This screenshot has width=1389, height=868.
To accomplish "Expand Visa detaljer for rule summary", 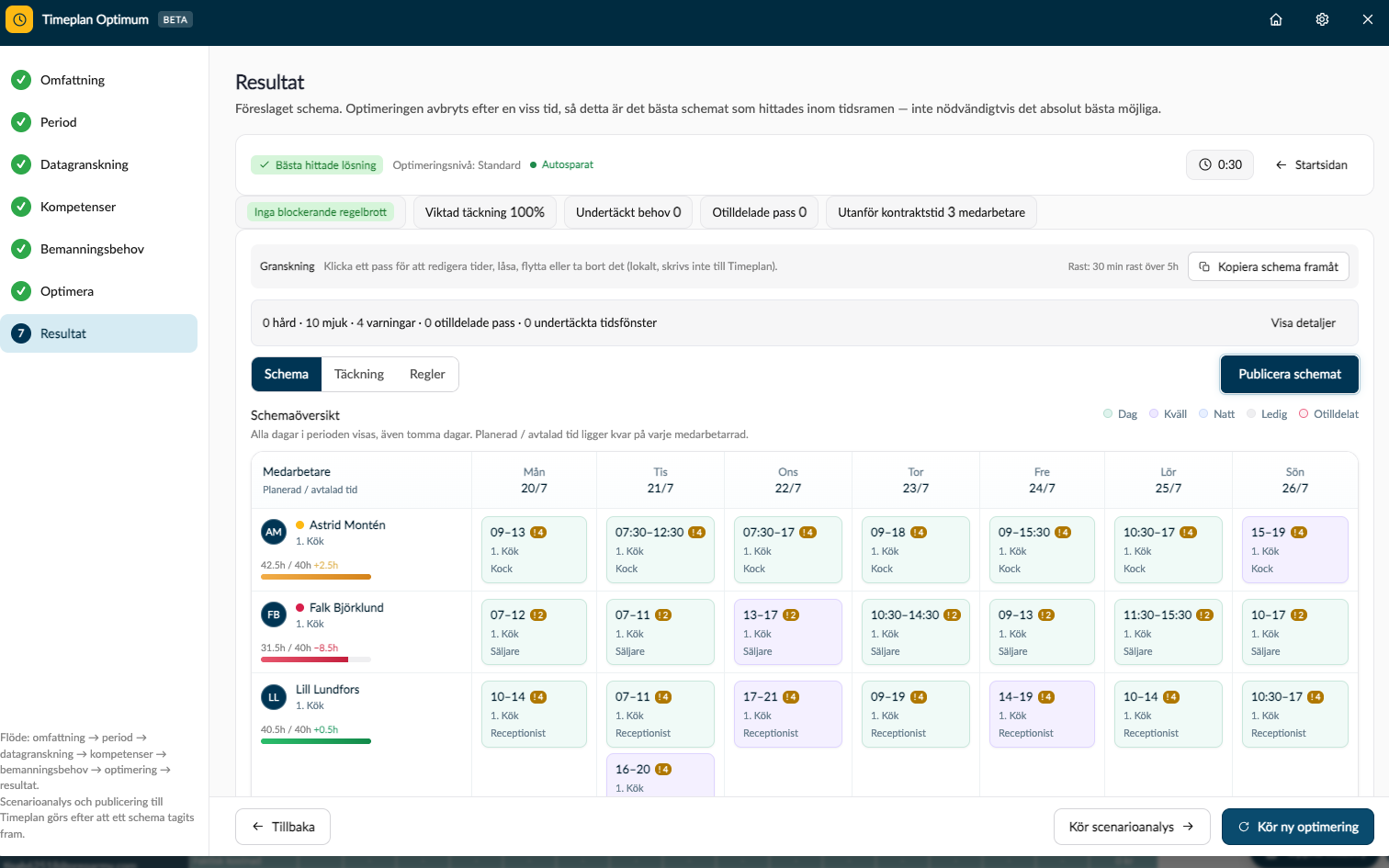I will click(x=1303, y=322).
